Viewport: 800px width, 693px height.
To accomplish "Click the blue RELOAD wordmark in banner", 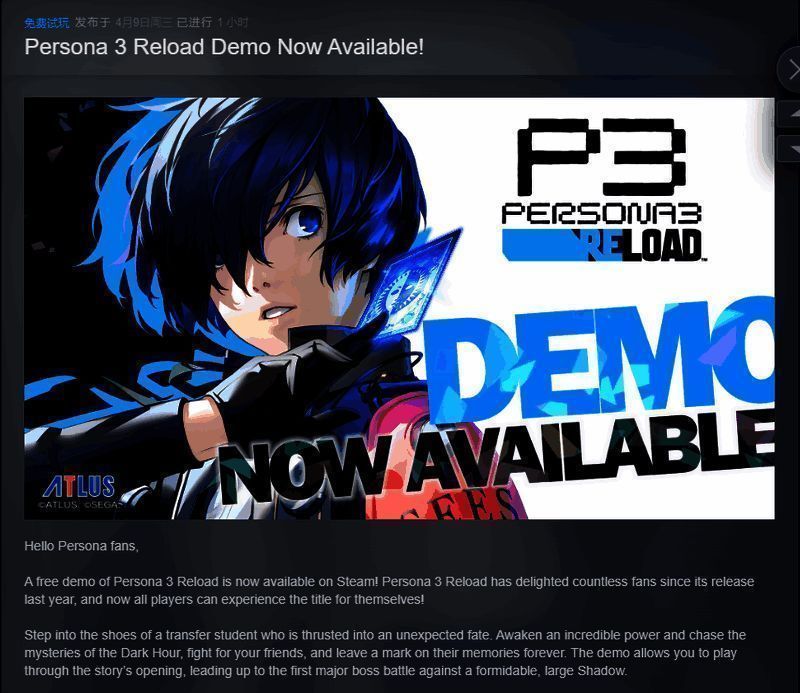I will pos(603,245).
